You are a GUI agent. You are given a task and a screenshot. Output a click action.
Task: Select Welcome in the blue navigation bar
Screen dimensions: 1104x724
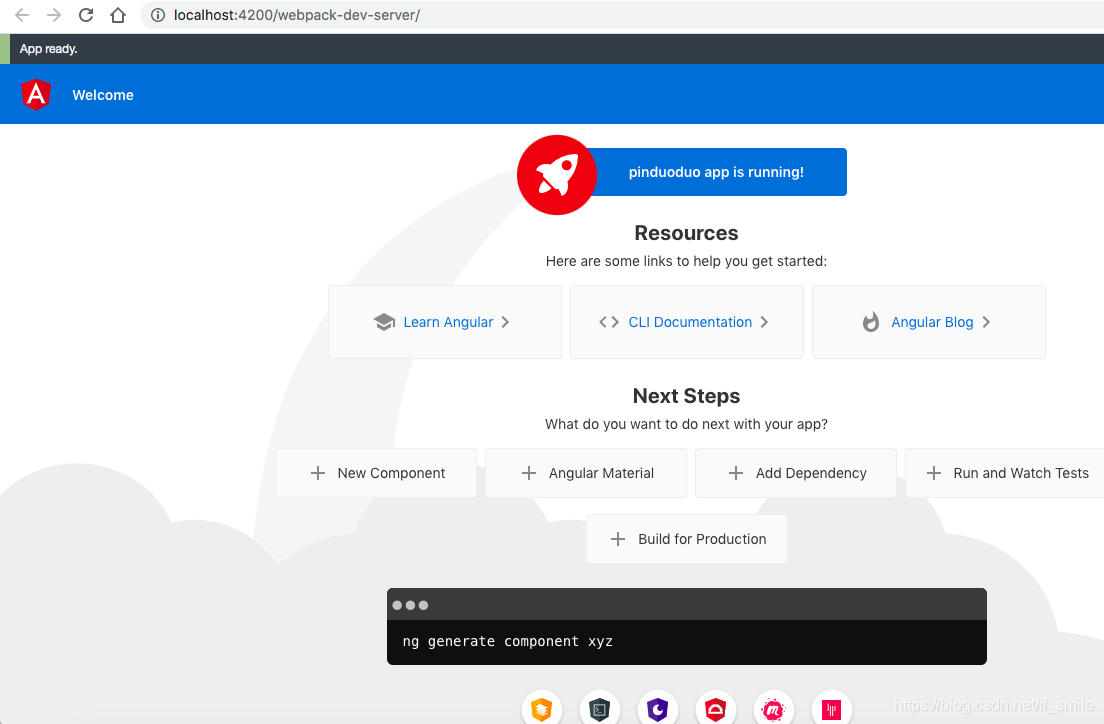(103, 94)
